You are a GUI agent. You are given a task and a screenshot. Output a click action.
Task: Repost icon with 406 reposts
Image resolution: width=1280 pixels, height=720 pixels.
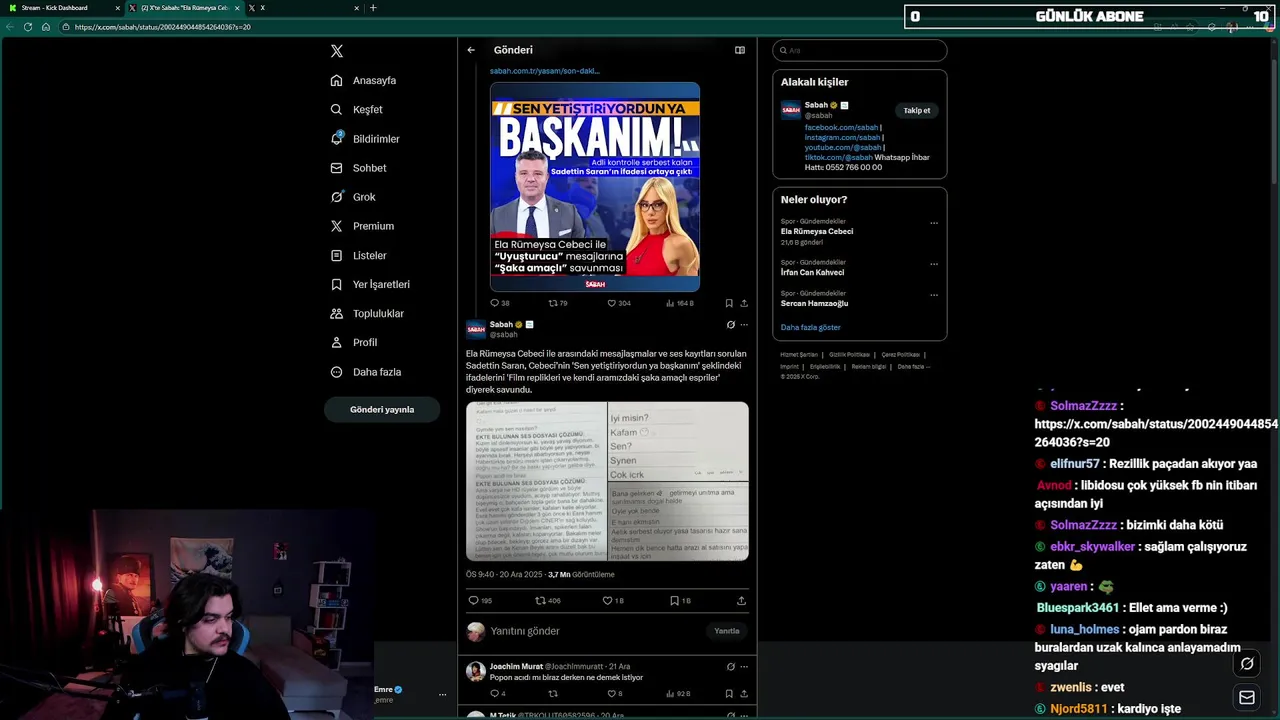click(548, 601)
